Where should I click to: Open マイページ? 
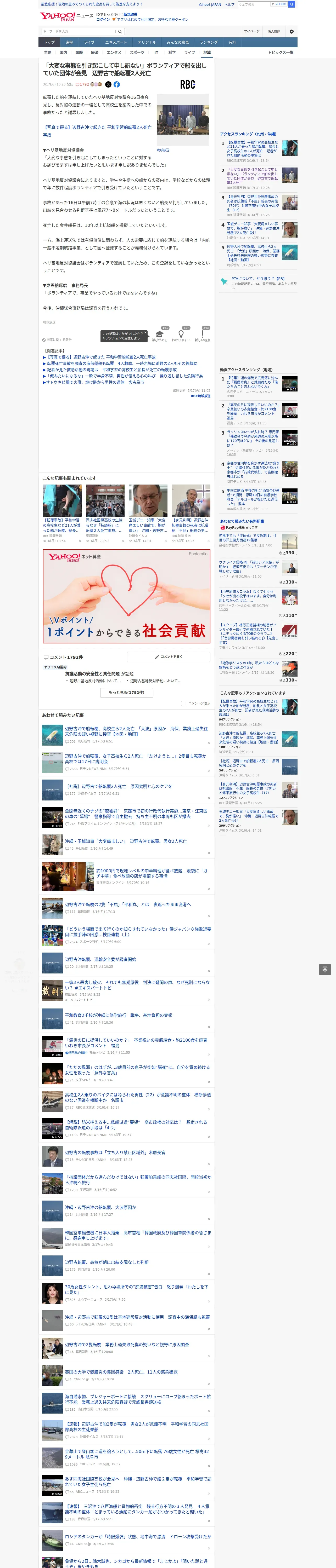[252, 32]
